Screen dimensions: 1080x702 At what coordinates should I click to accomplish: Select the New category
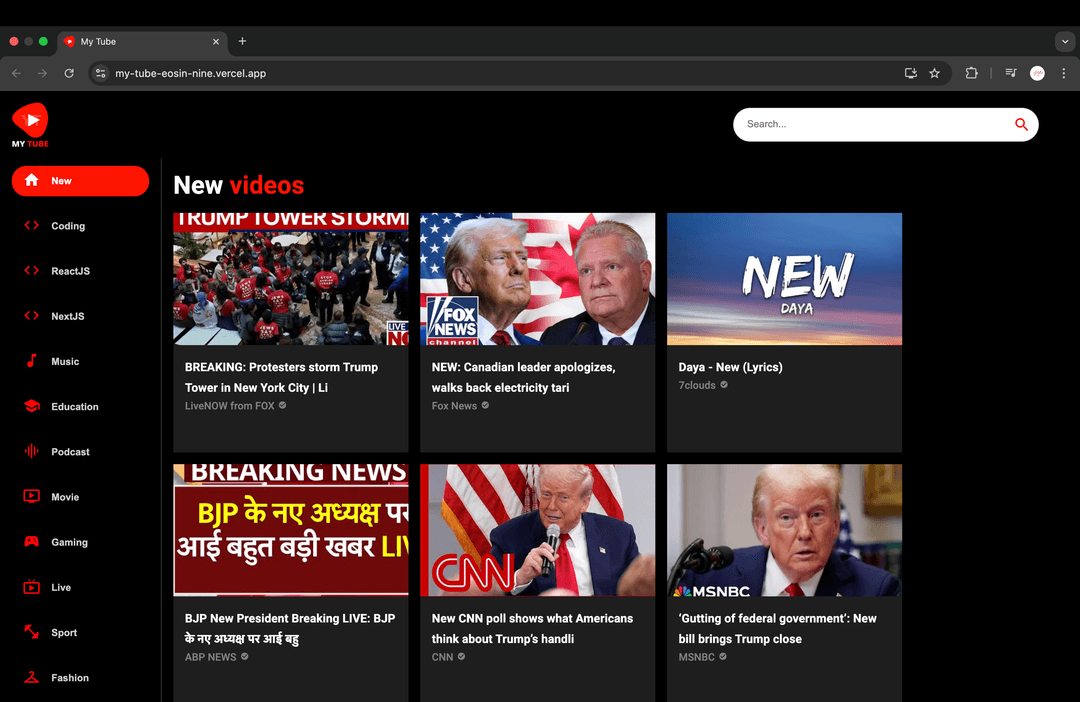click(80, 180)
